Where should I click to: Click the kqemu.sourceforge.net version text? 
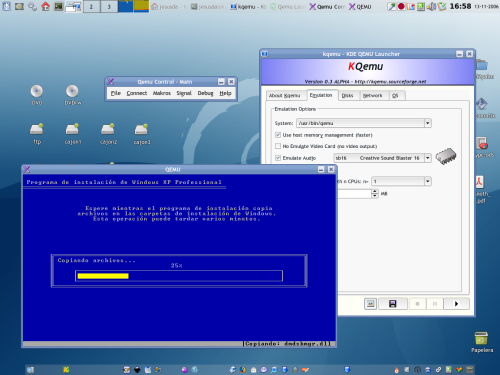[366, 82]
